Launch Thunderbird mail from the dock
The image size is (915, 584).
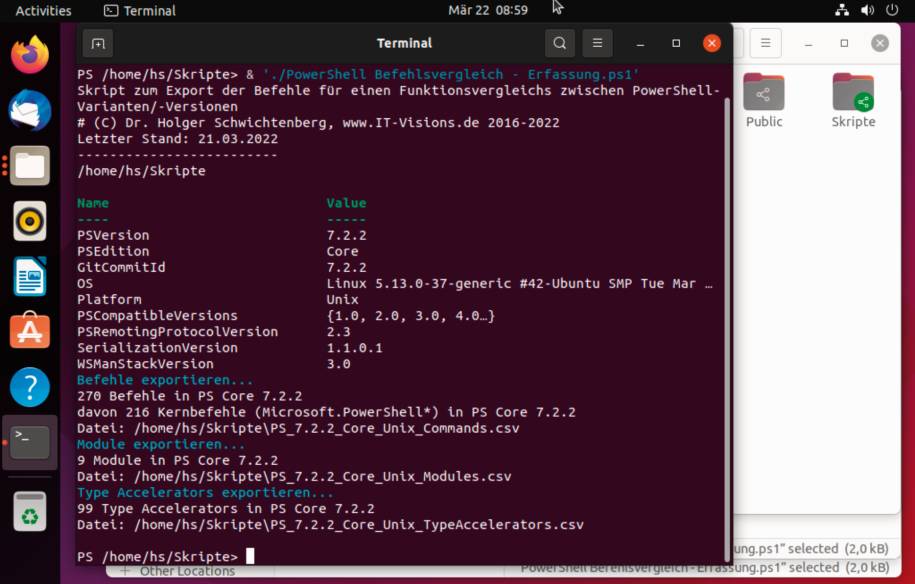tap(30, 110)
